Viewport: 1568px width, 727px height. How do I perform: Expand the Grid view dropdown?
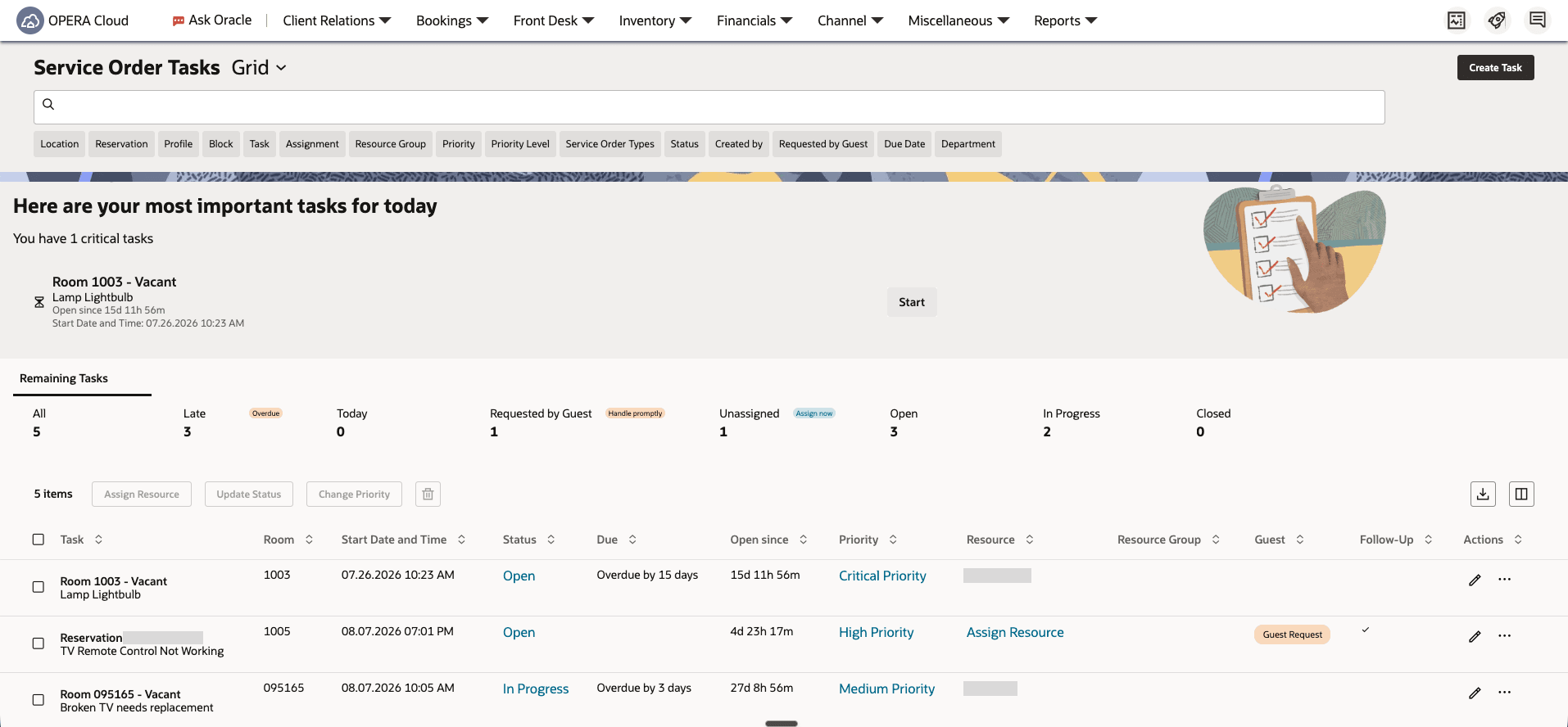coord(259,67)
